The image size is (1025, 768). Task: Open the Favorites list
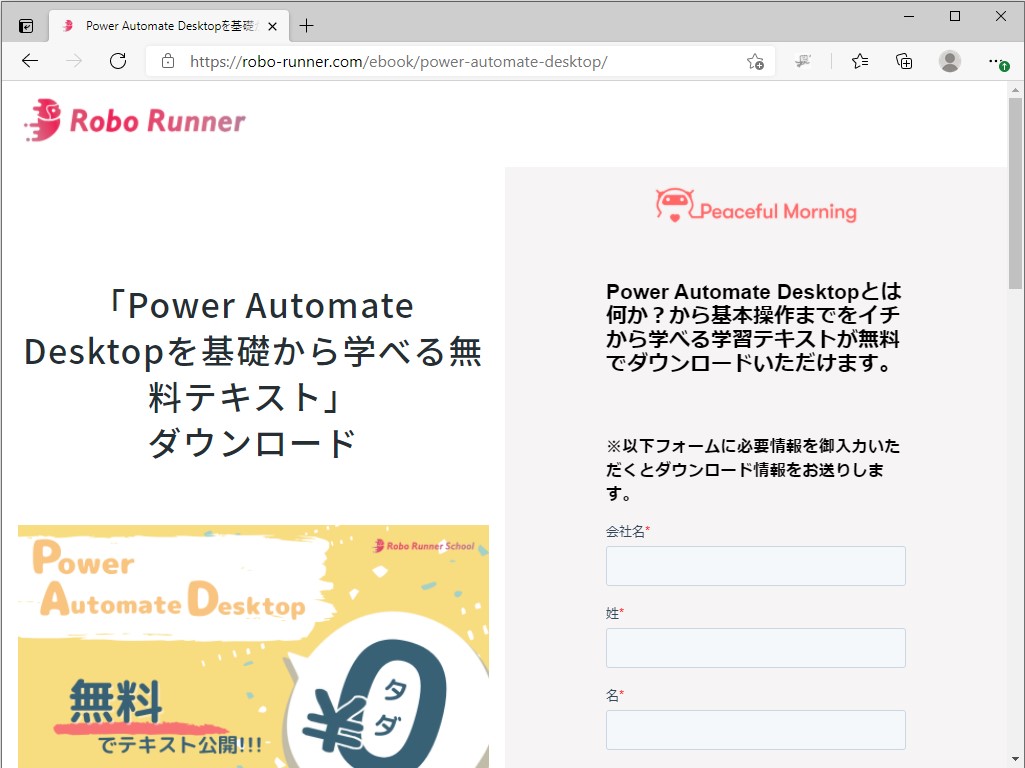tap(860, 61)
